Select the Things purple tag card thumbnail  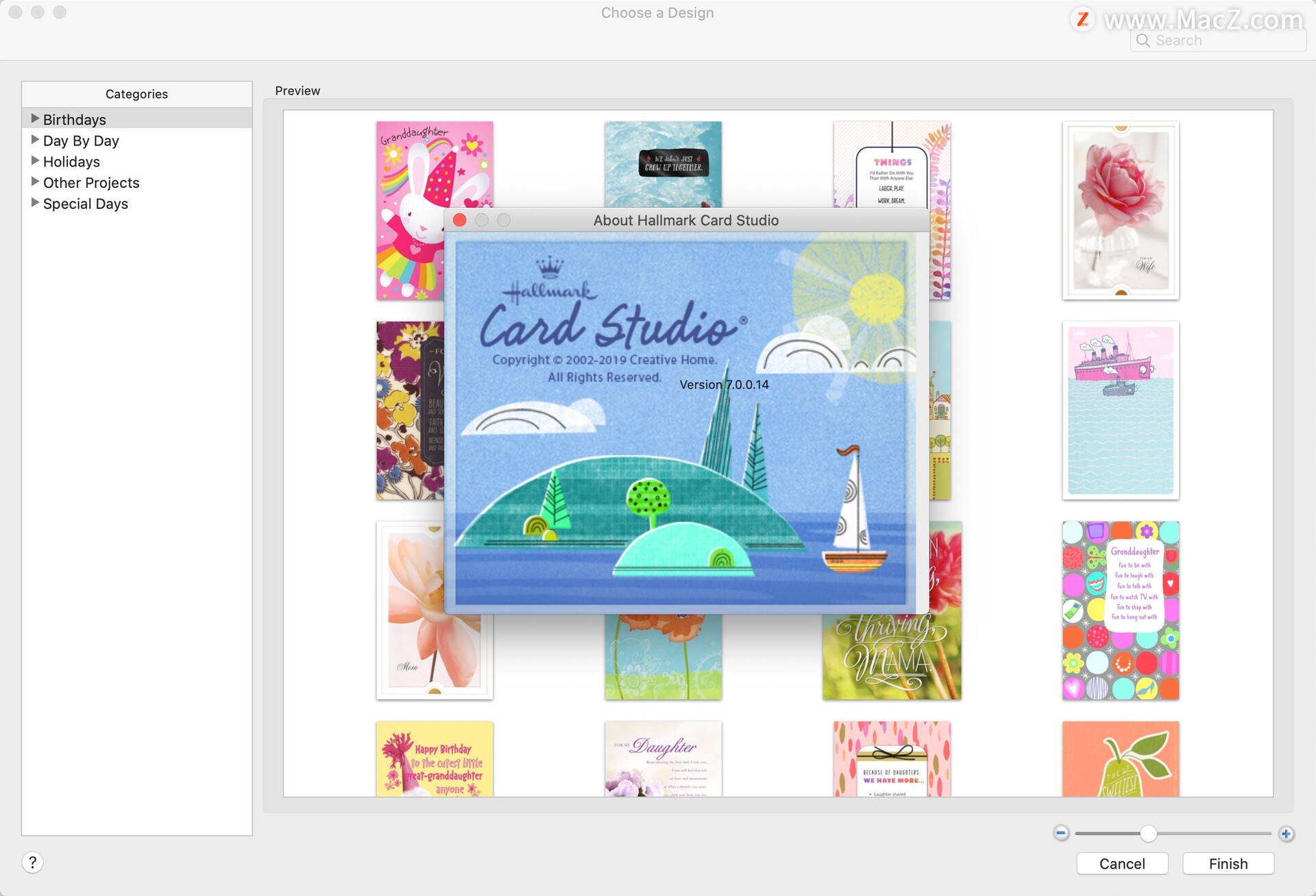tap(892, 165)
